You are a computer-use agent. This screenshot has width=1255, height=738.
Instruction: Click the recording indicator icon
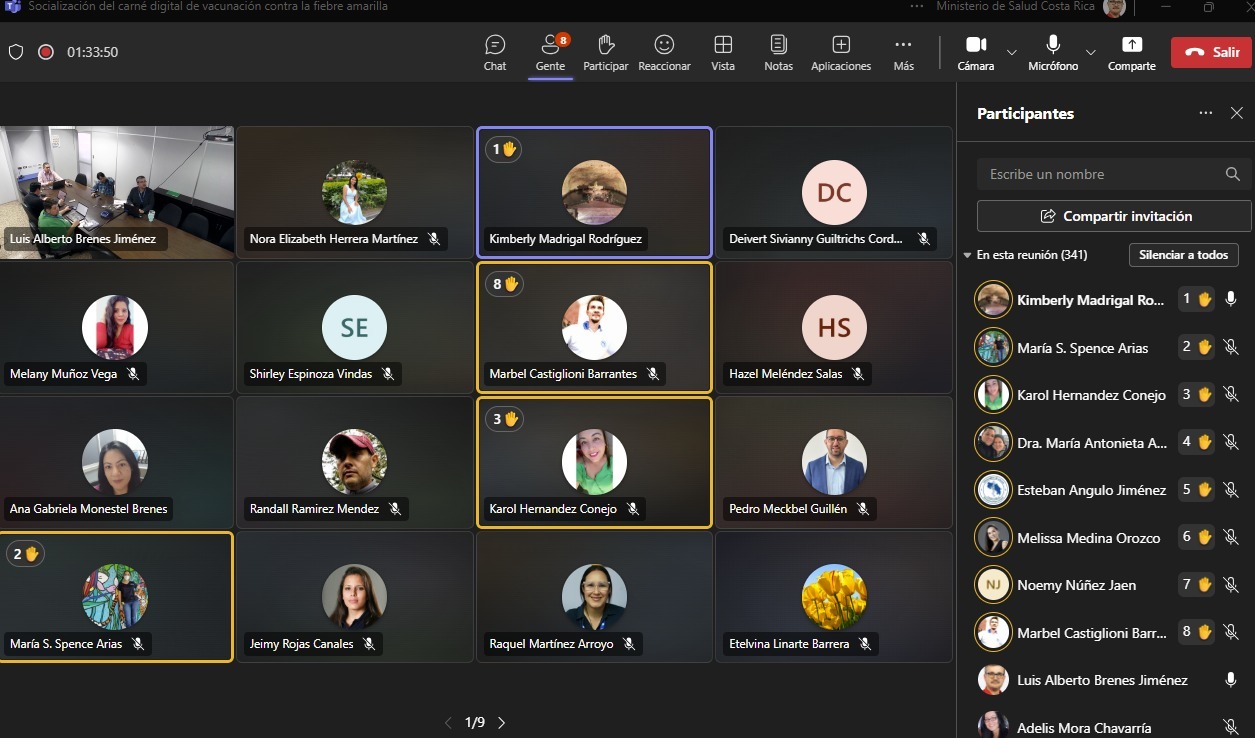[45, 52]
